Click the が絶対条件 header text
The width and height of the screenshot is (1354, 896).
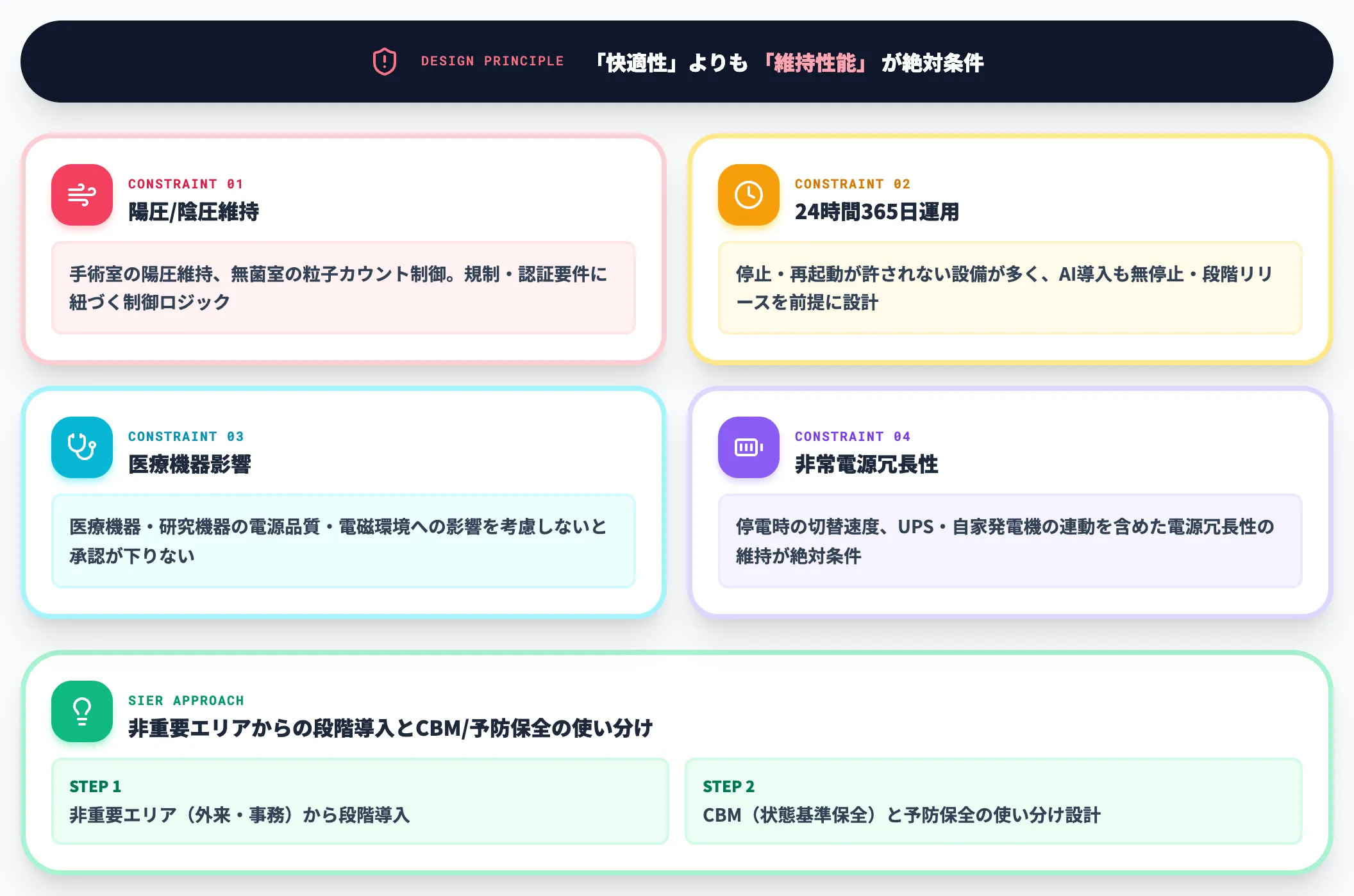coord(933,62)
